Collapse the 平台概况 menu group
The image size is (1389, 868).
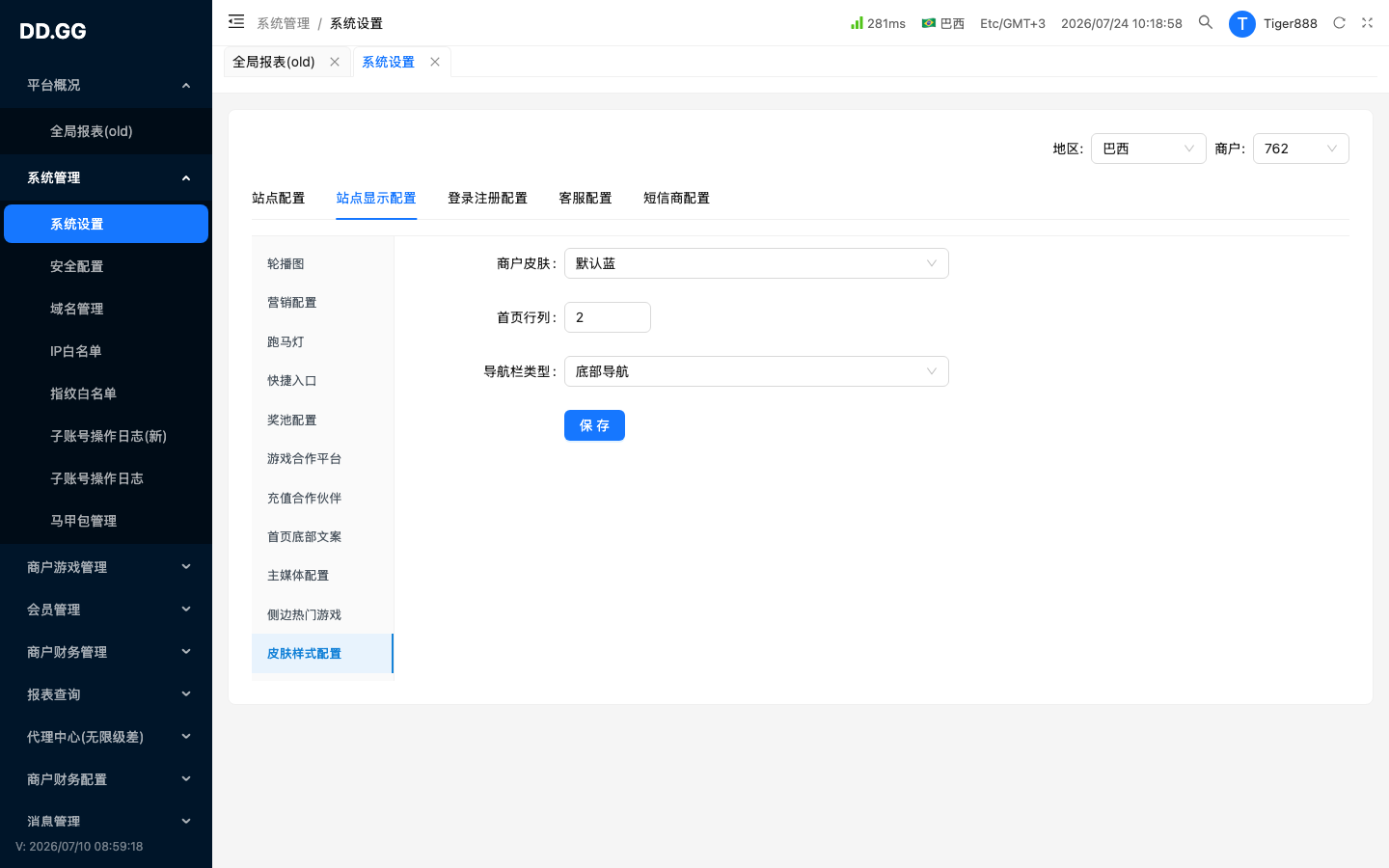click(x=106, y=85)
